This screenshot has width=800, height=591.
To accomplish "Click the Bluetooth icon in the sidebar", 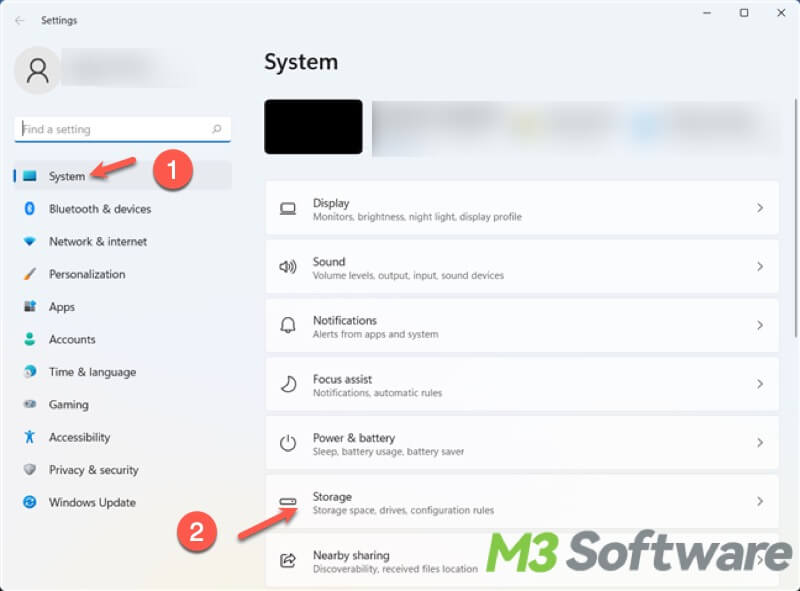I will click(x=30, y=208).
